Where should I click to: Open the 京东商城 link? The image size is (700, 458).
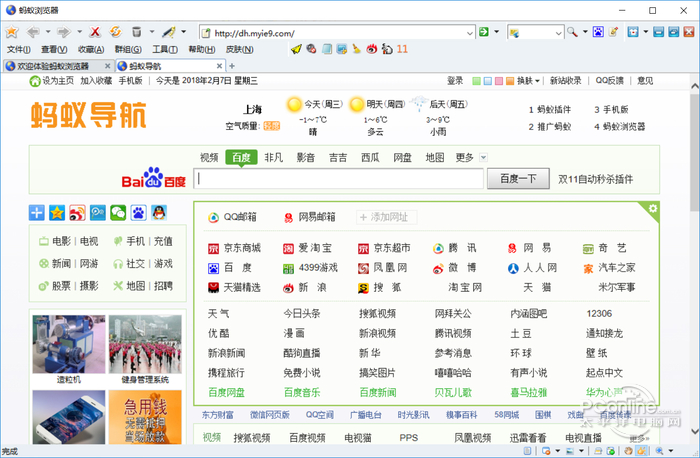[241, 248]
